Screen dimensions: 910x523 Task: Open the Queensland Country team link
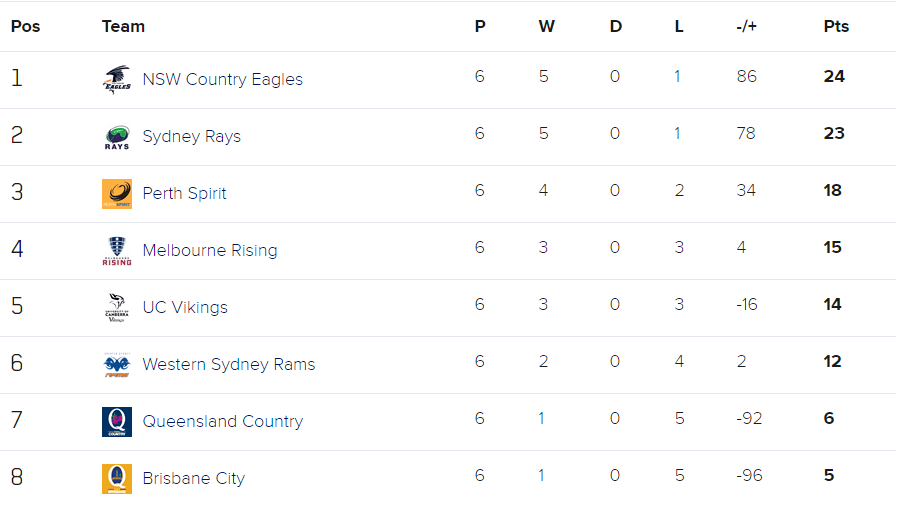click(x=222, y=421)
